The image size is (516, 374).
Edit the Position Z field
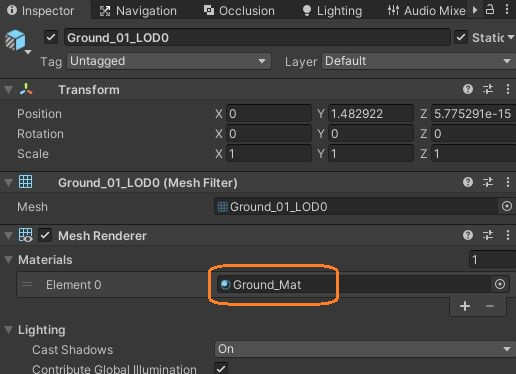pyautogui.click(x=473, y=114)
